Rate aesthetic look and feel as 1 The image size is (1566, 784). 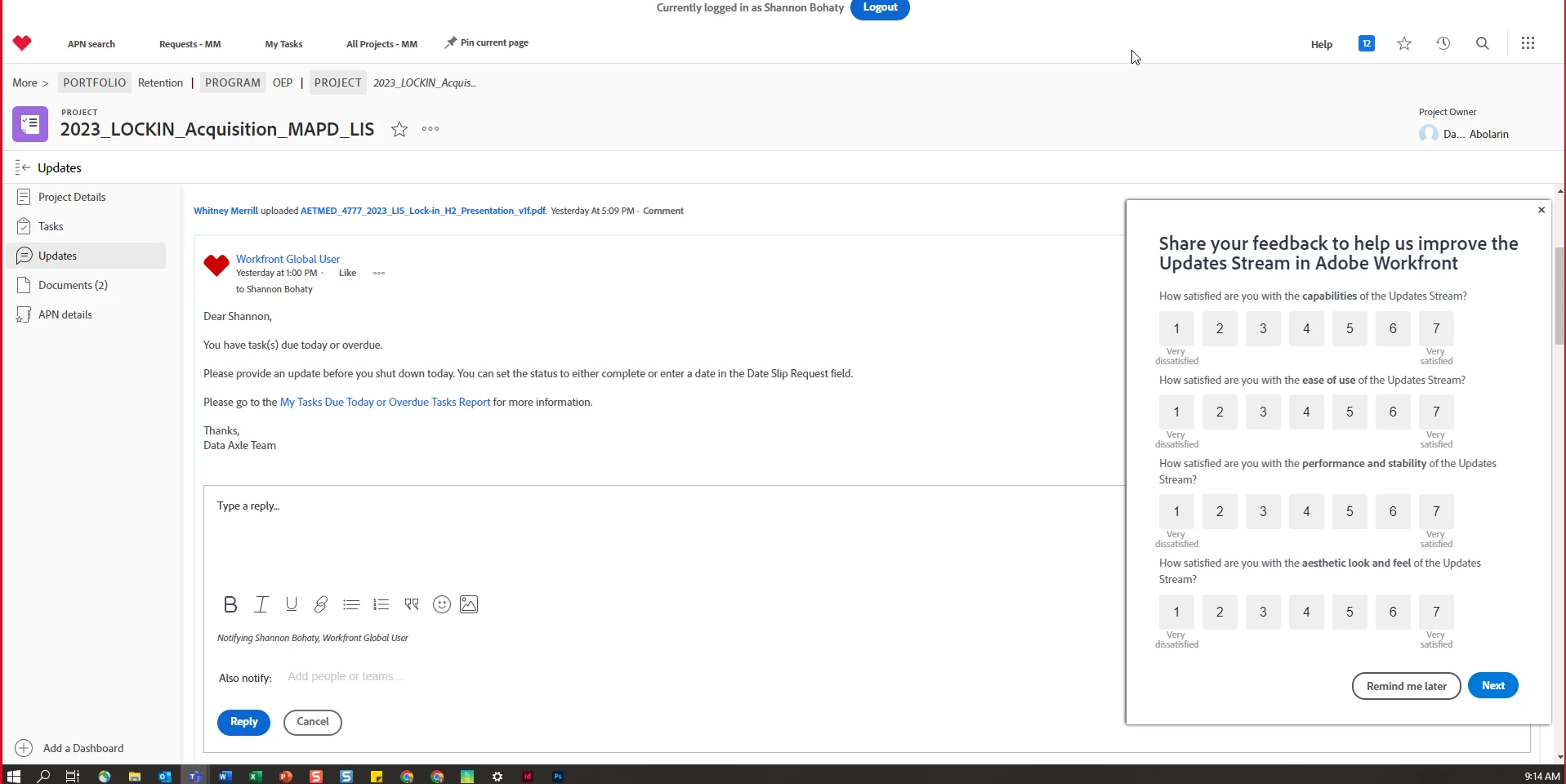pyautogui.click(x=1176, y=612)
